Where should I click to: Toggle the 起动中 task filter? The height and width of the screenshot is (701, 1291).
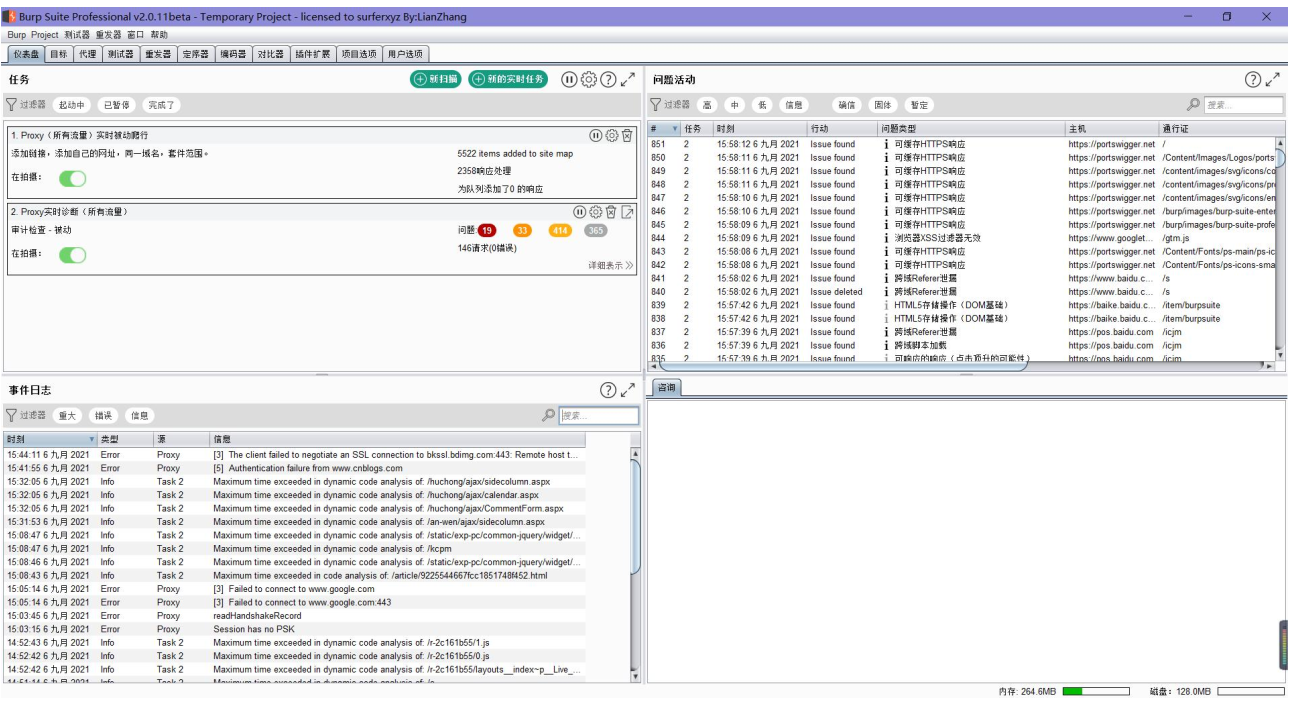pos(72,105)
